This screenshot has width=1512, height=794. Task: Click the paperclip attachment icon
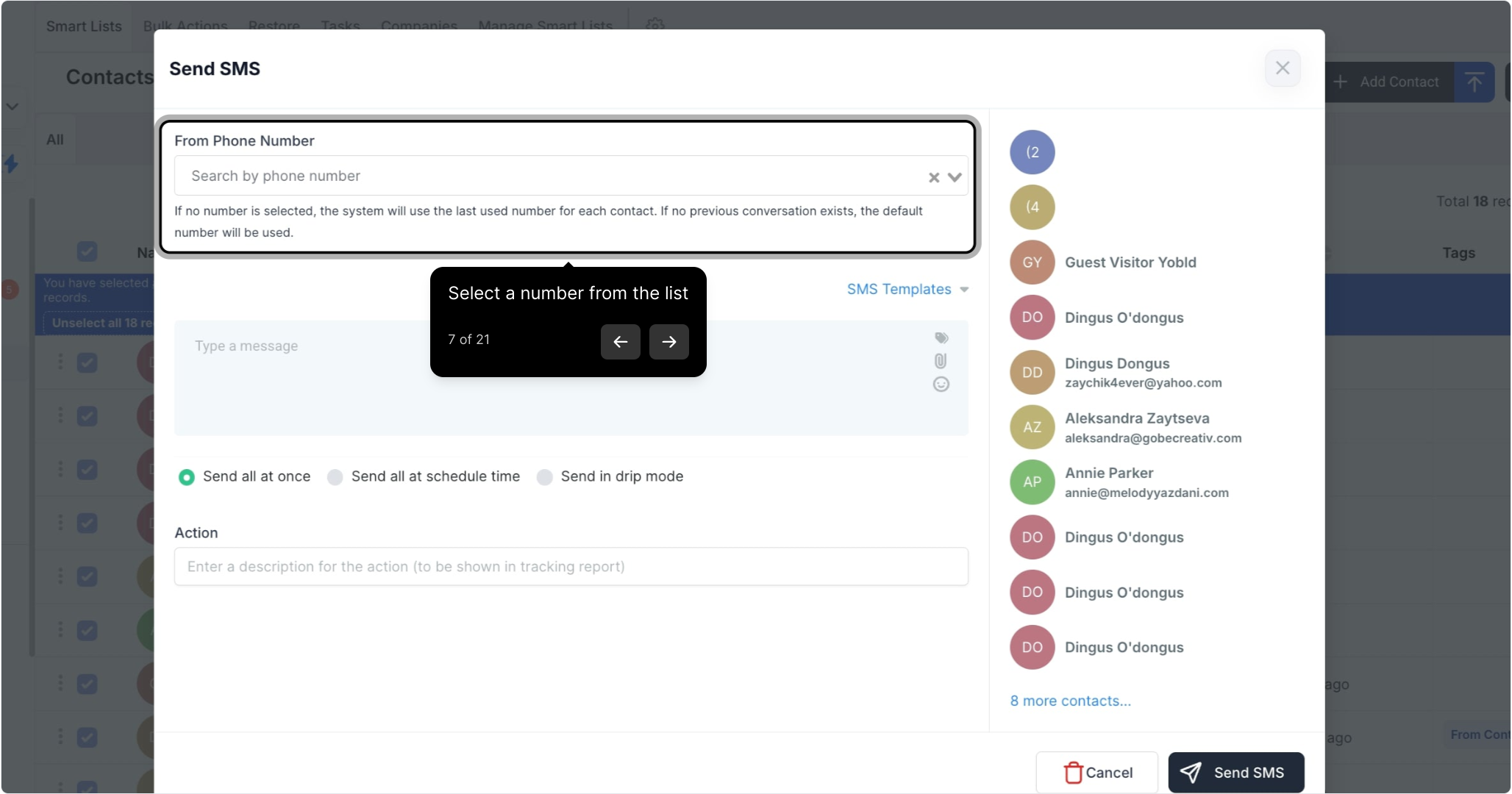941,361
